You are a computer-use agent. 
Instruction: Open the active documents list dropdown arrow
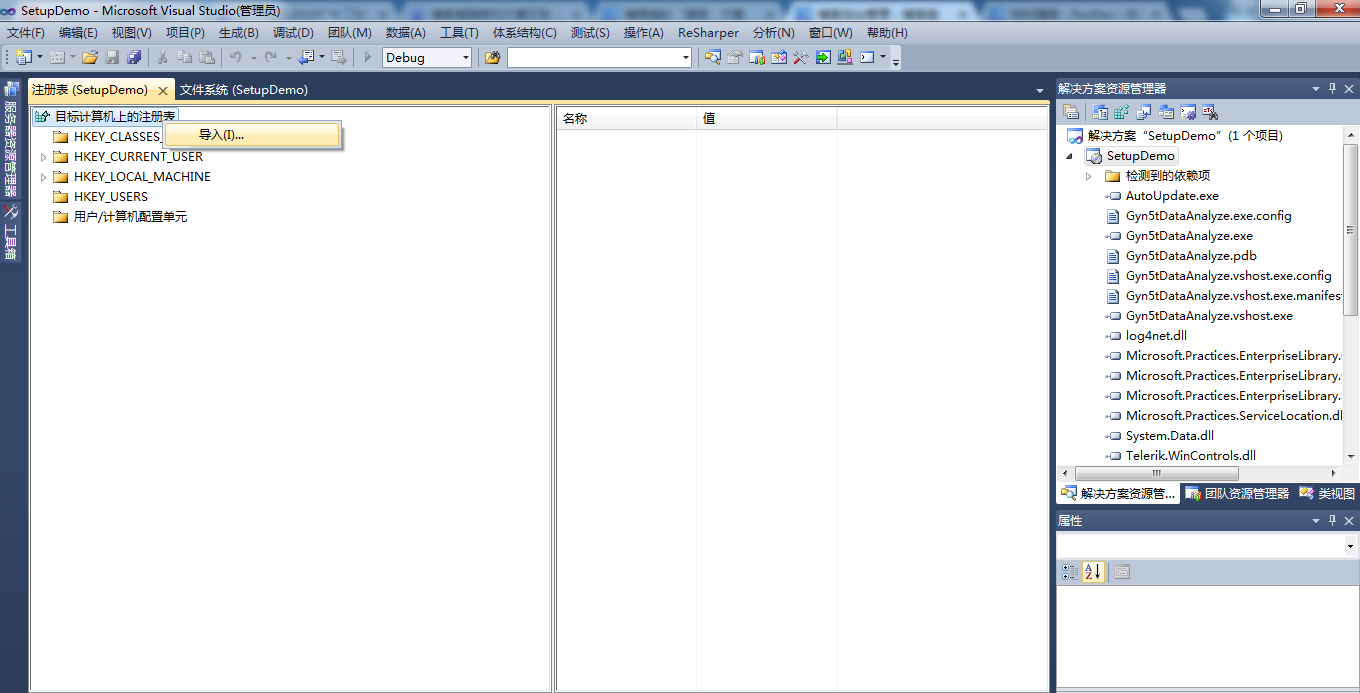[1040, 90]
